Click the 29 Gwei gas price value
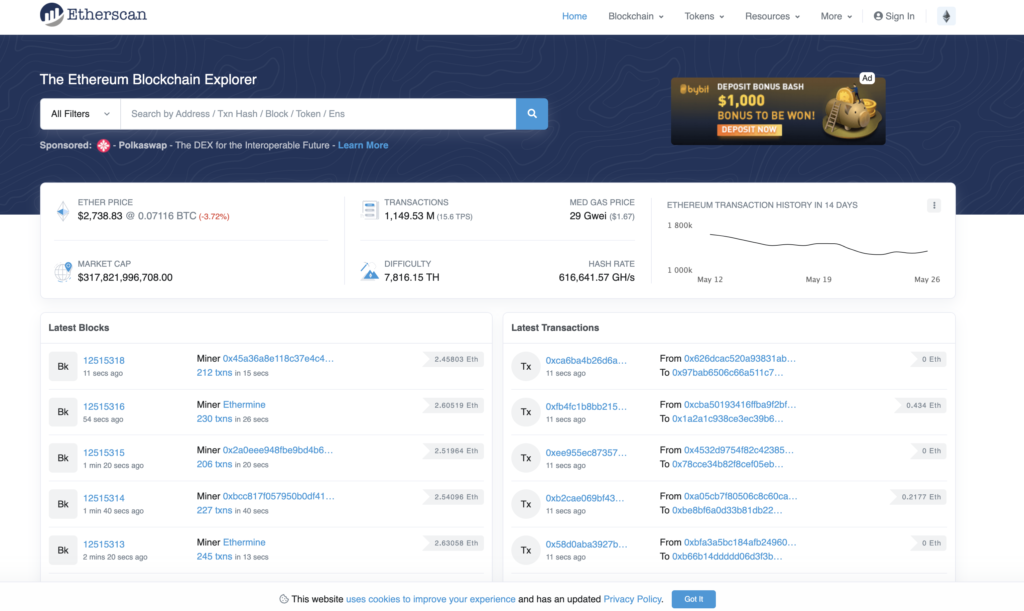The height and width of the screenshot is (611, 1024). pos(588,216)
